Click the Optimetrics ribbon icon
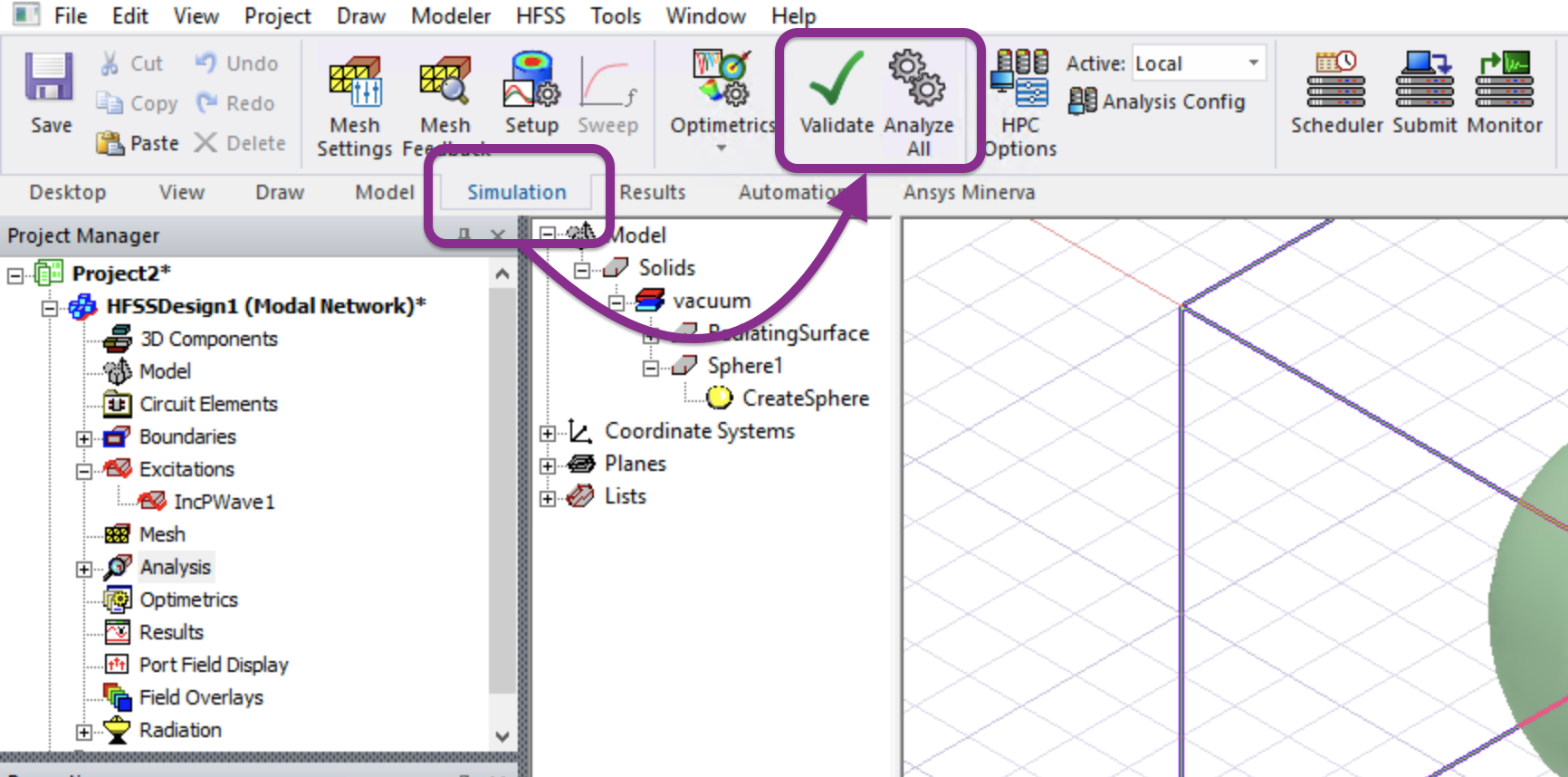Viewport: 1568px width, 777px height. point(722,78)
